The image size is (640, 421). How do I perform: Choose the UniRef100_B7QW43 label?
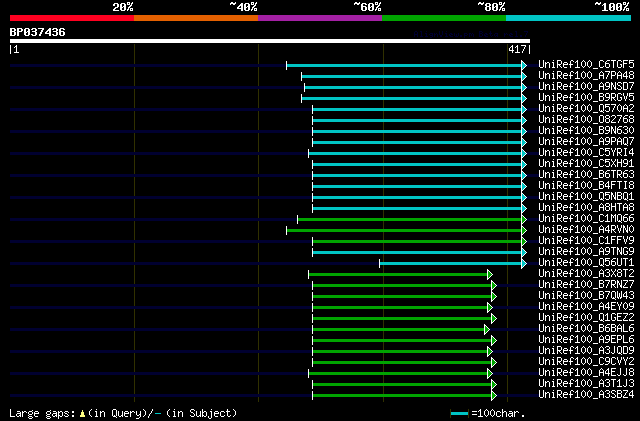pos(586,296)
